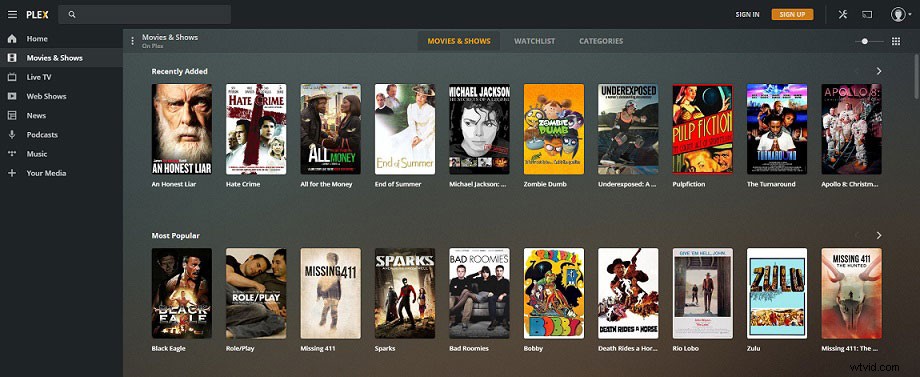
Task: Open the Sparks poster
Action: click(x=405, y=293)
